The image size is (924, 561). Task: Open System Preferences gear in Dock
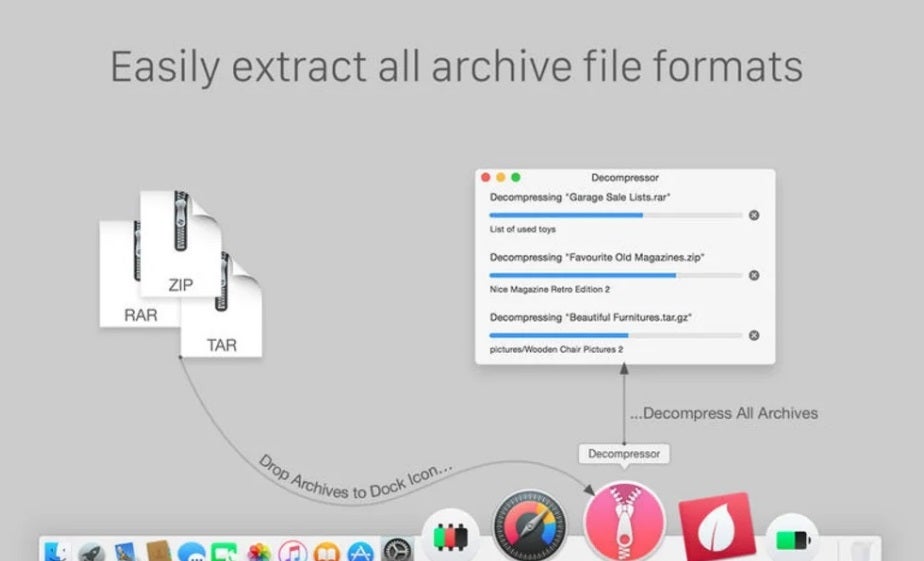[397, 552]
